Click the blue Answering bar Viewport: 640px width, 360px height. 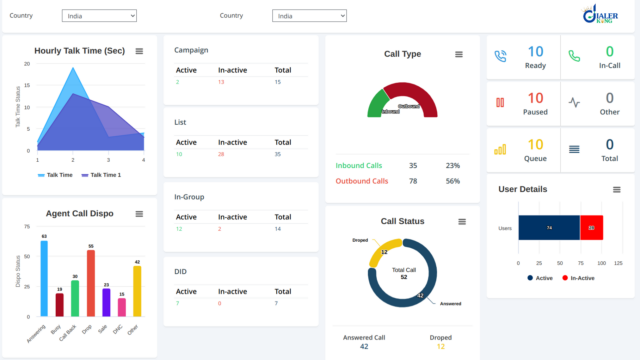pos(44,278)
